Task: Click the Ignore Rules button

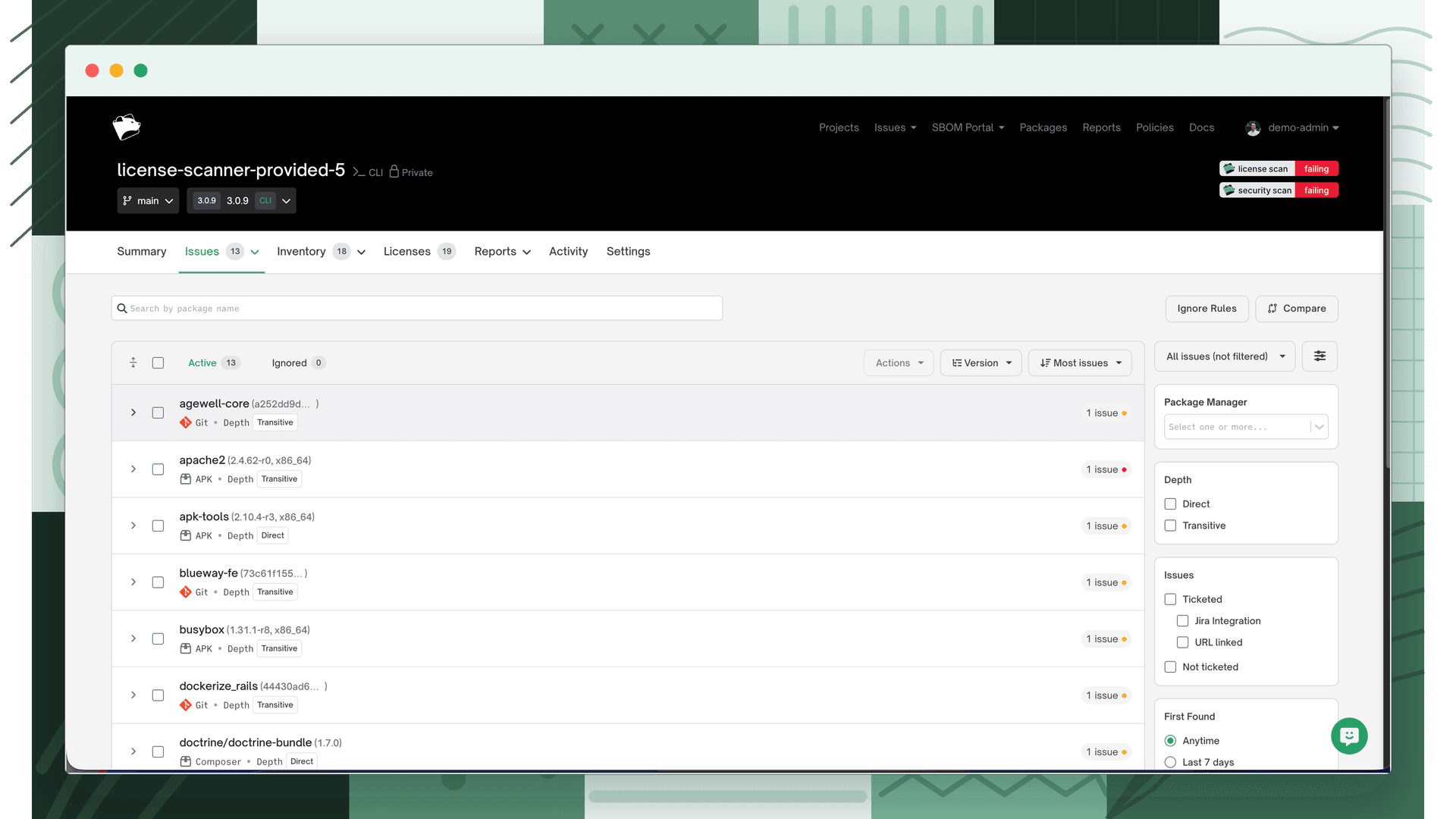Action: [x=1207, y=309]
